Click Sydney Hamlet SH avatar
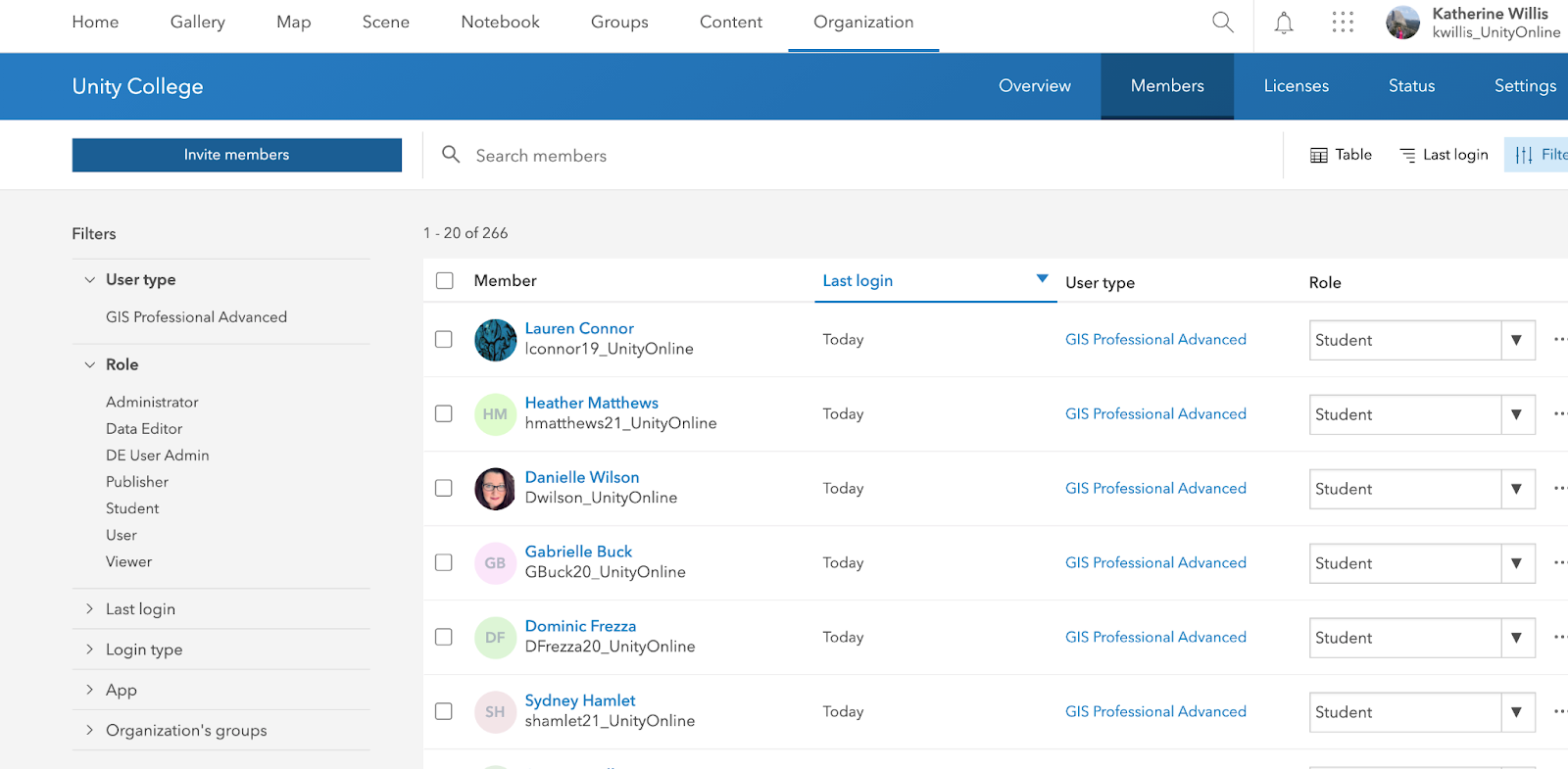This screenshot has height=769, width=1568. 495,712
